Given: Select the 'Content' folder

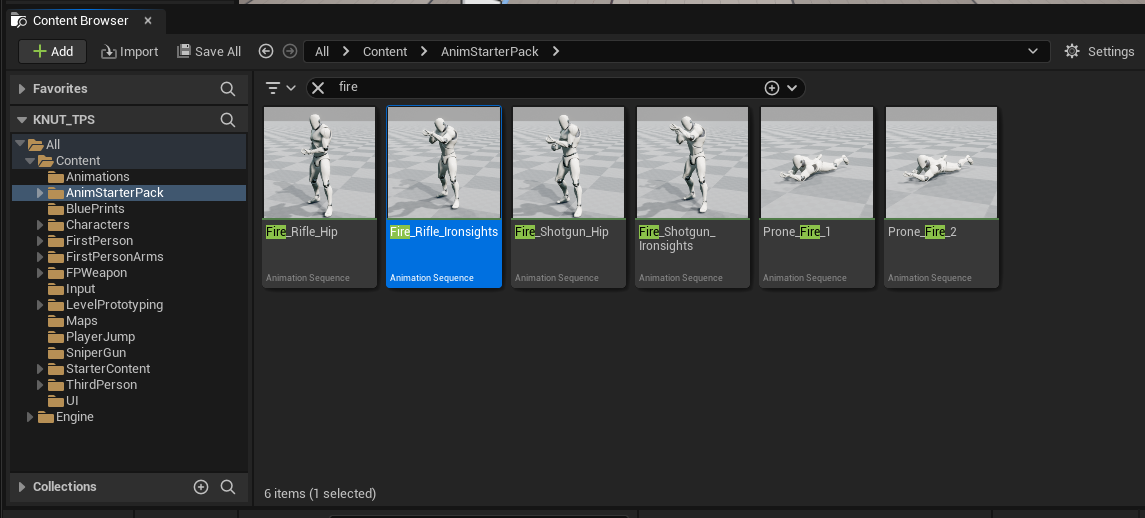Looking at the screenshot, I should (78, 161).
